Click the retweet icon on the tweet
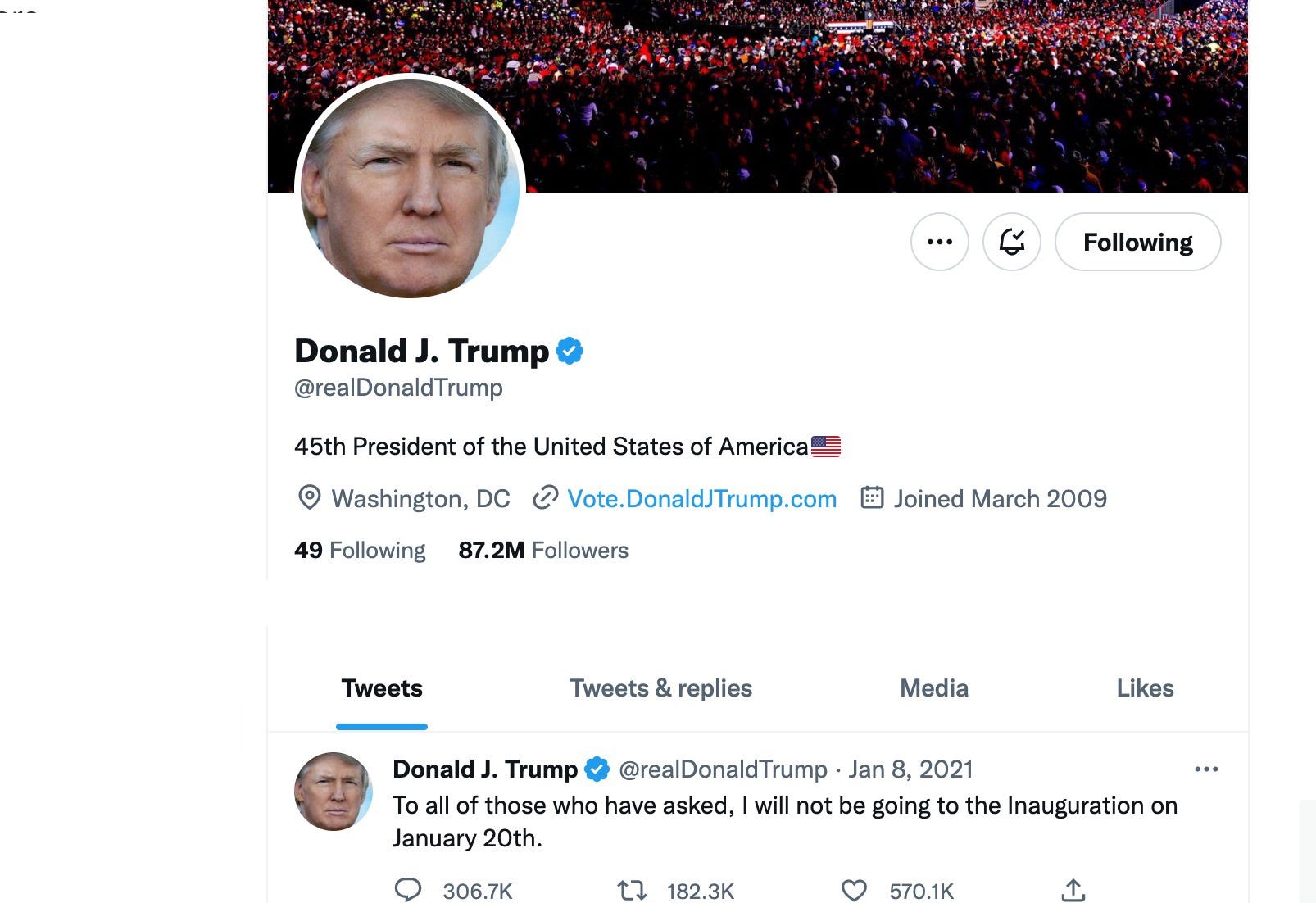The height and width of the screenshot is (903, 1316). pyautogui.click(x=632, y=890)
